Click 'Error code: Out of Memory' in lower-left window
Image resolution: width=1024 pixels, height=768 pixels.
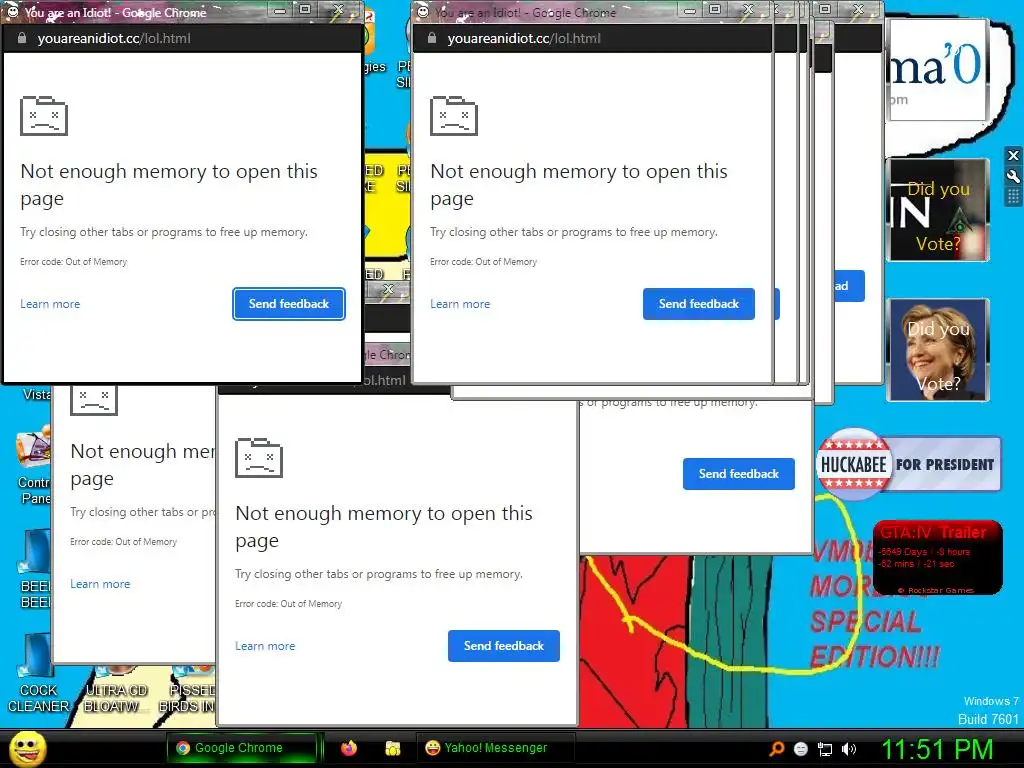[123, 542]
